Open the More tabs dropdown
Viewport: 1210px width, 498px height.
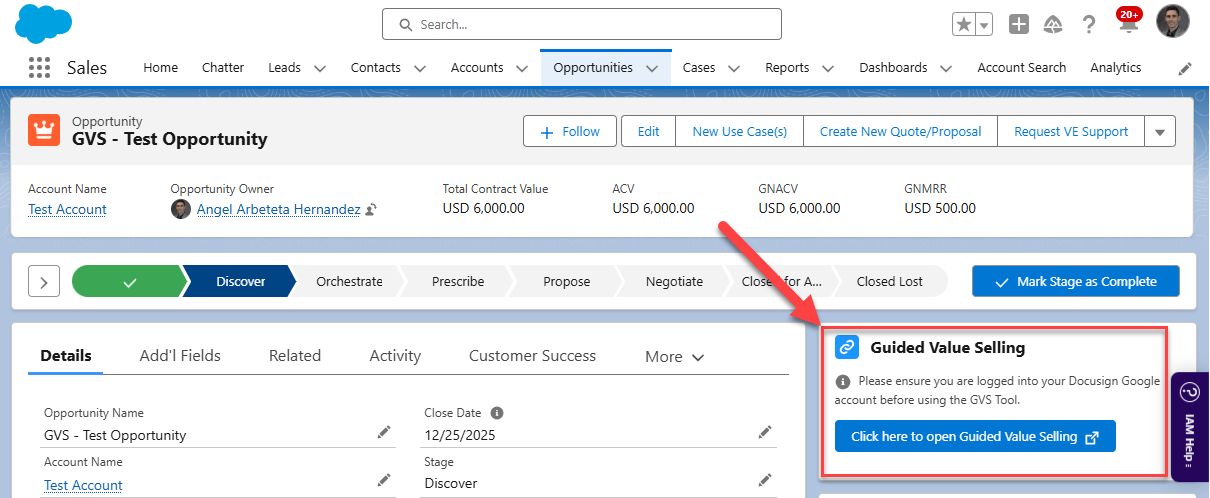675,357
